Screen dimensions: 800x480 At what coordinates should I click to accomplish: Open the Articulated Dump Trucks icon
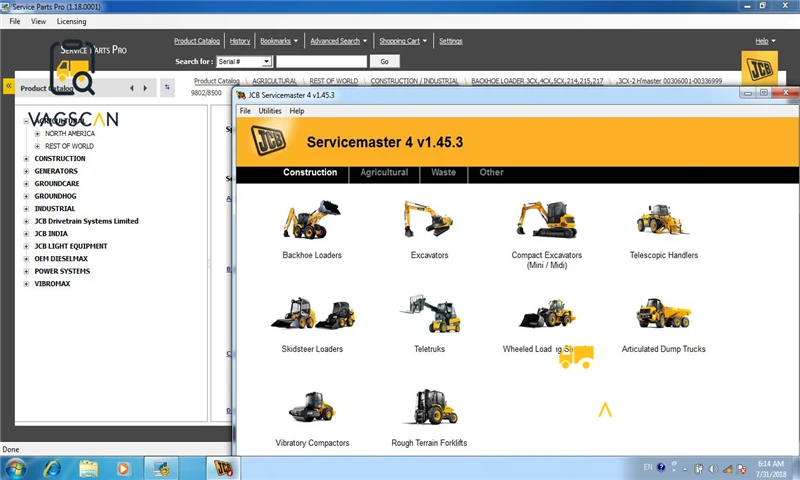pyautogui.click(x=663, y=316)
